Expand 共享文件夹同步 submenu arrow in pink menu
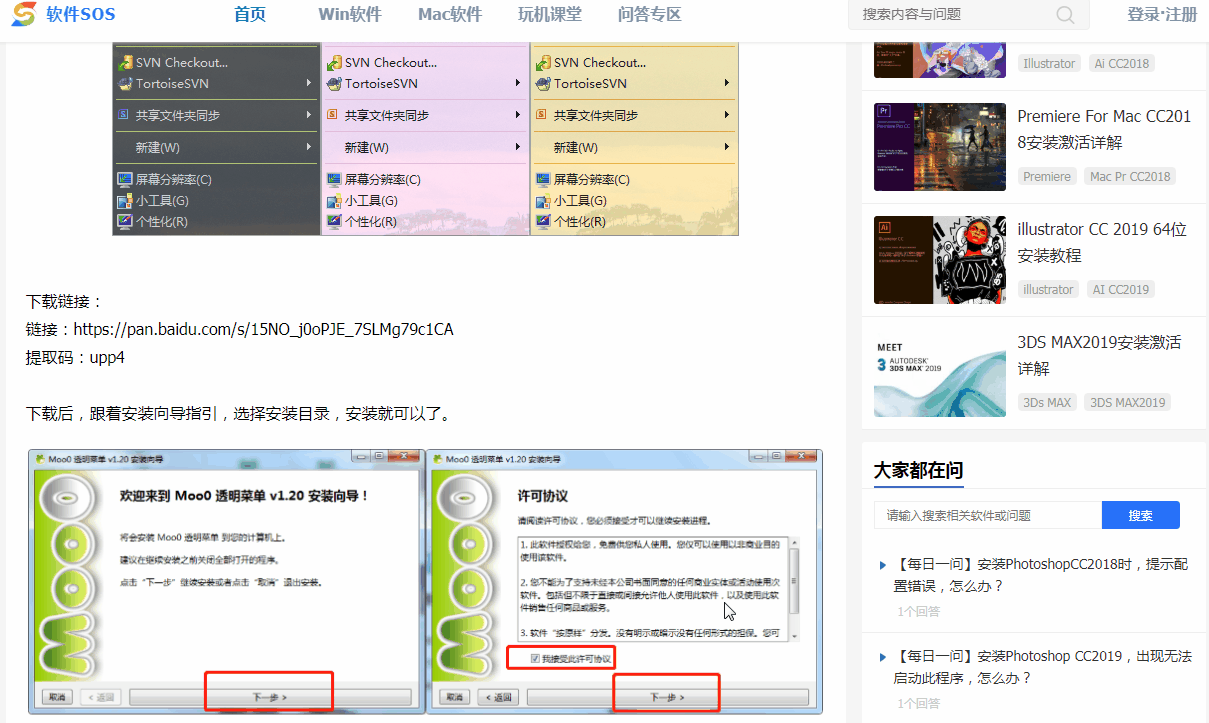The image size is (1209, 723). click(518, 115)
